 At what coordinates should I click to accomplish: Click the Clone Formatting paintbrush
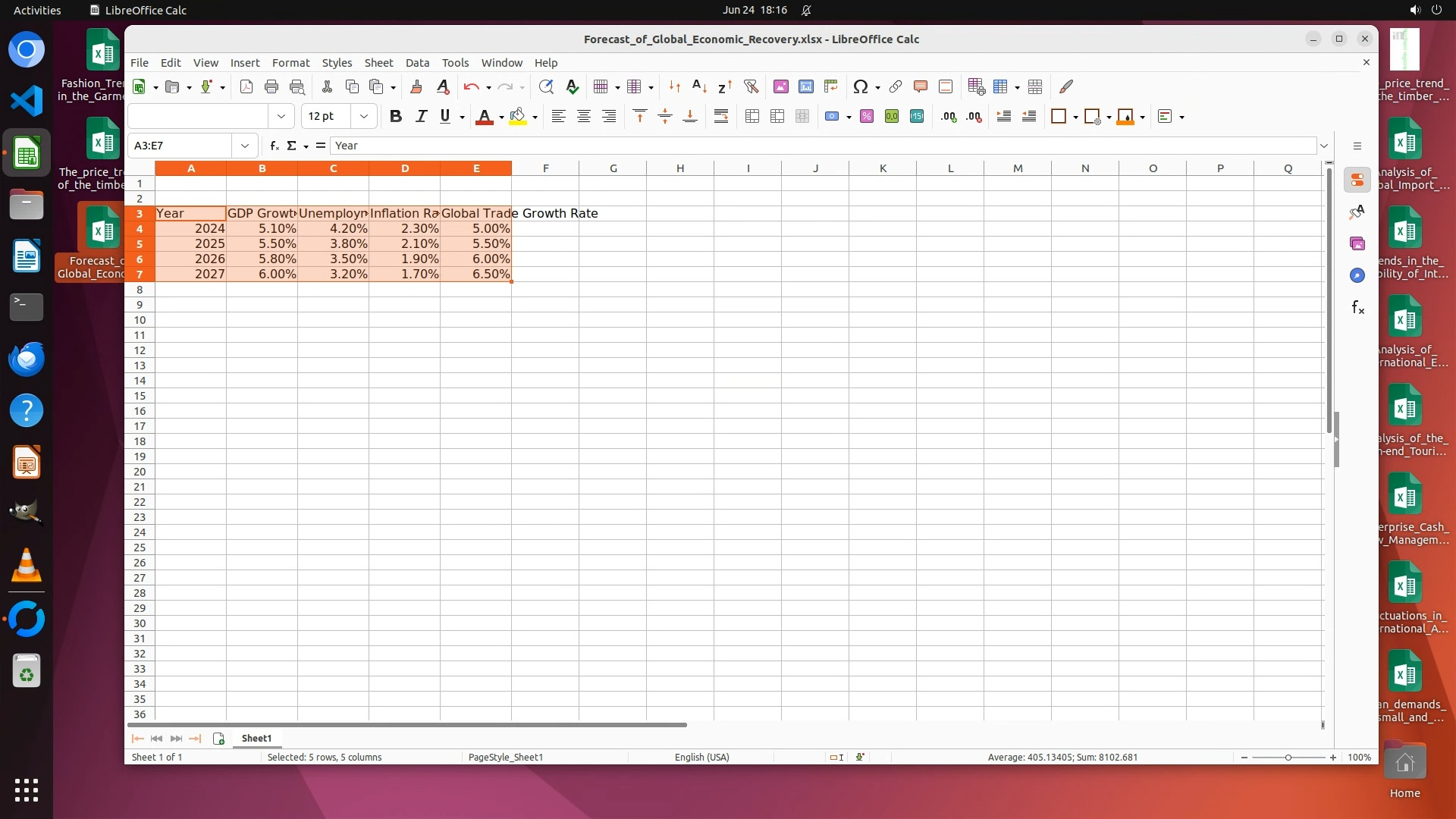(x=416, y=86)
